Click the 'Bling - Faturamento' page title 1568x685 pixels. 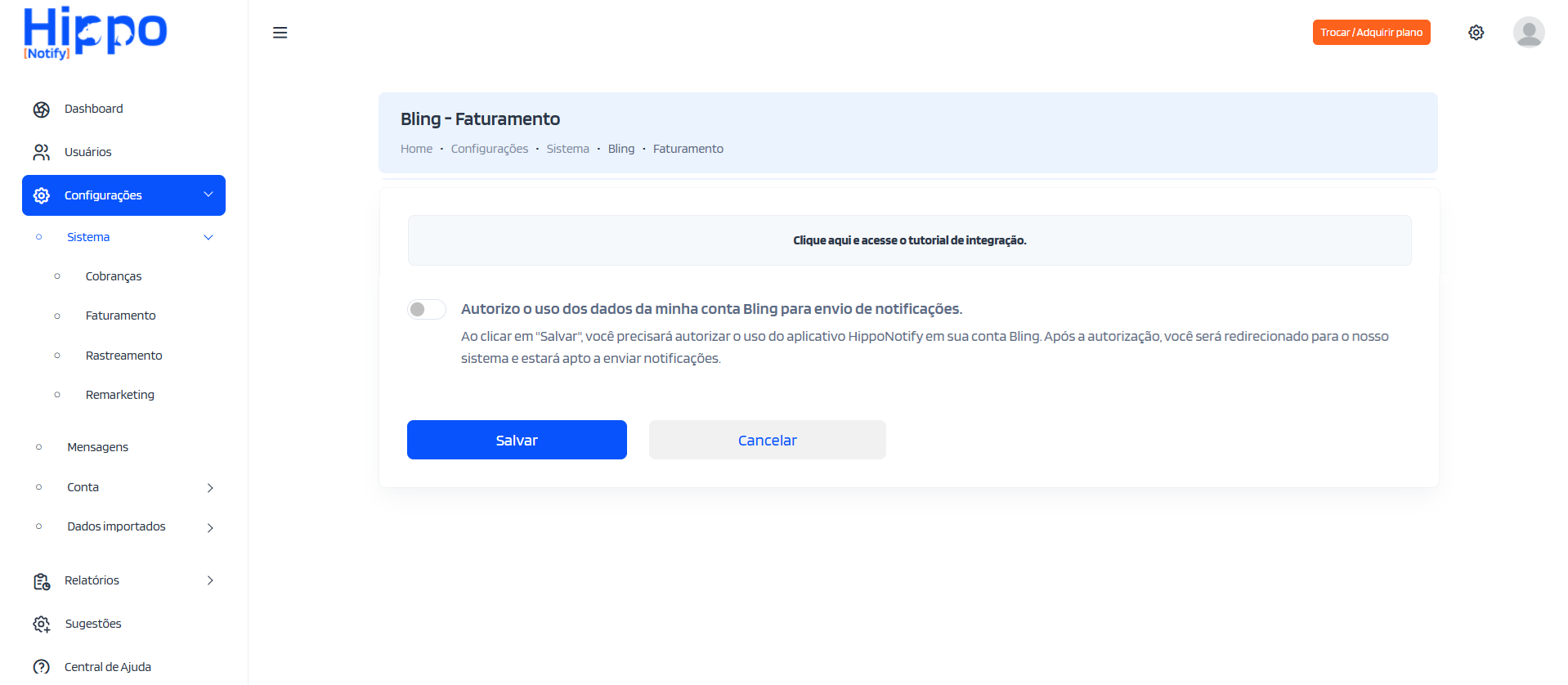(x=480, y=119)
